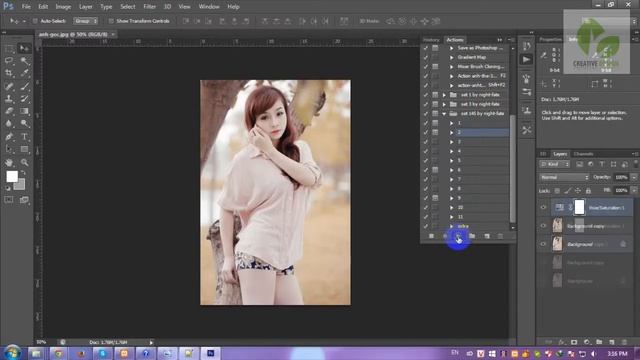Open the Image menu
Screen dimensions: 640x360
coord(63,7)
